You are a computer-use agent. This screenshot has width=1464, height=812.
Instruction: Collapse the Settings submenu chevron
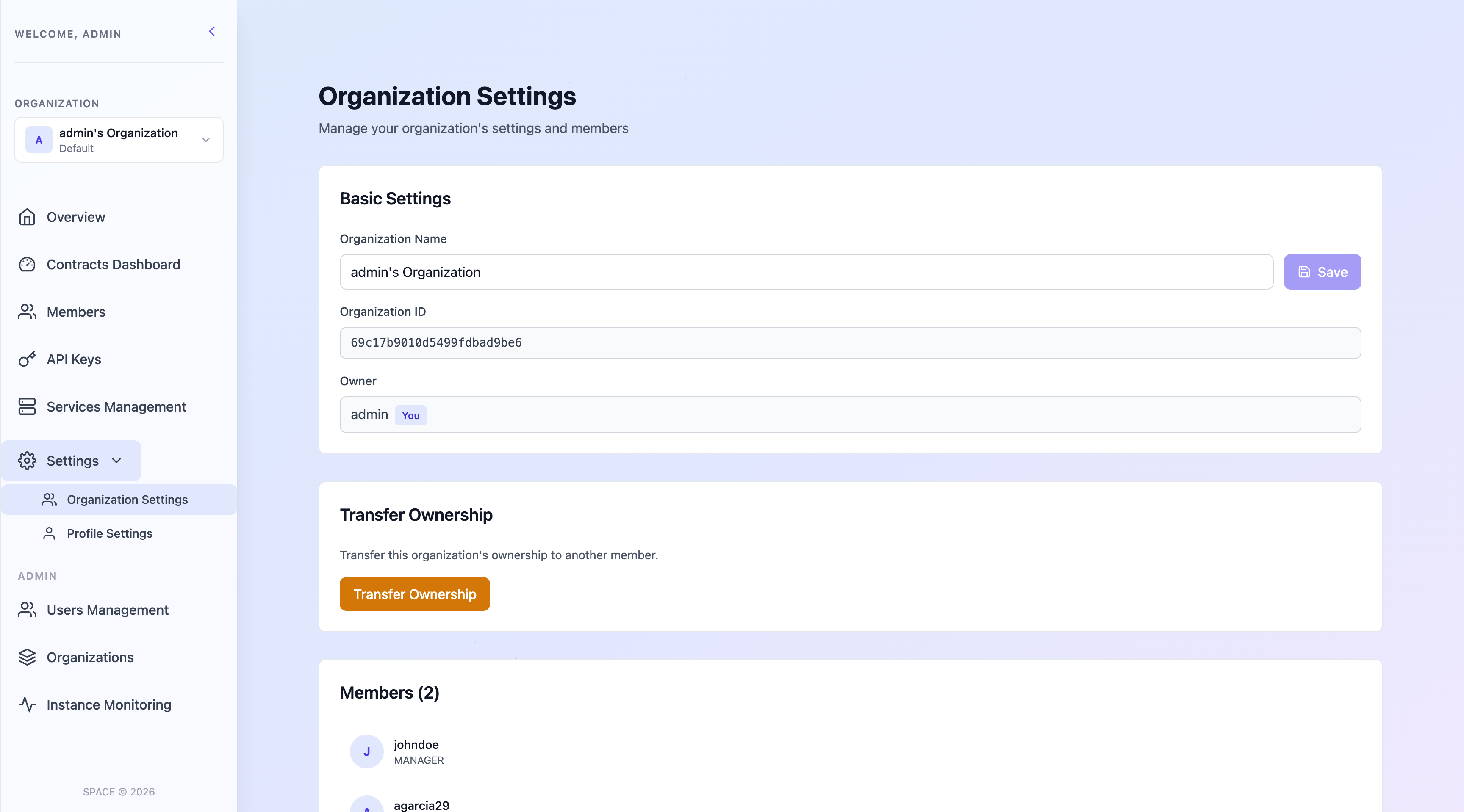[x=116, y=461]
